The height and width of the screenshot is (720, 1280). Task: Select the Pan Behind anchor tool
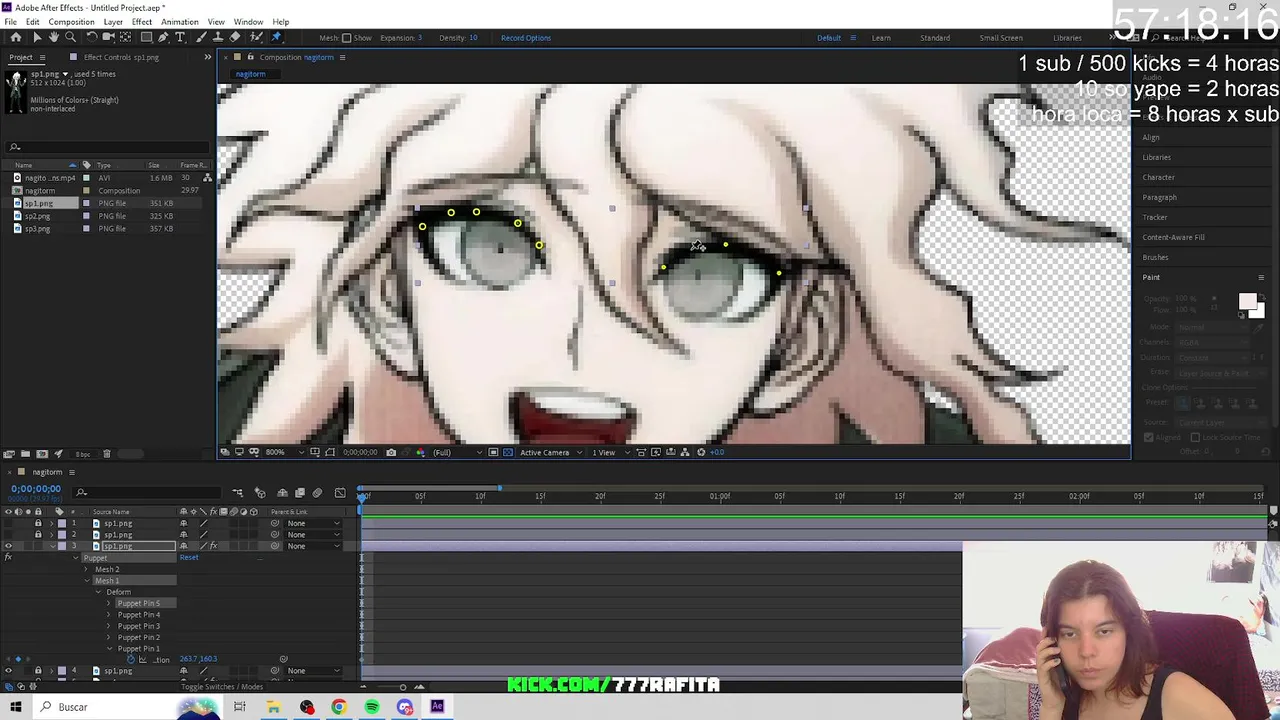(125, 37)
